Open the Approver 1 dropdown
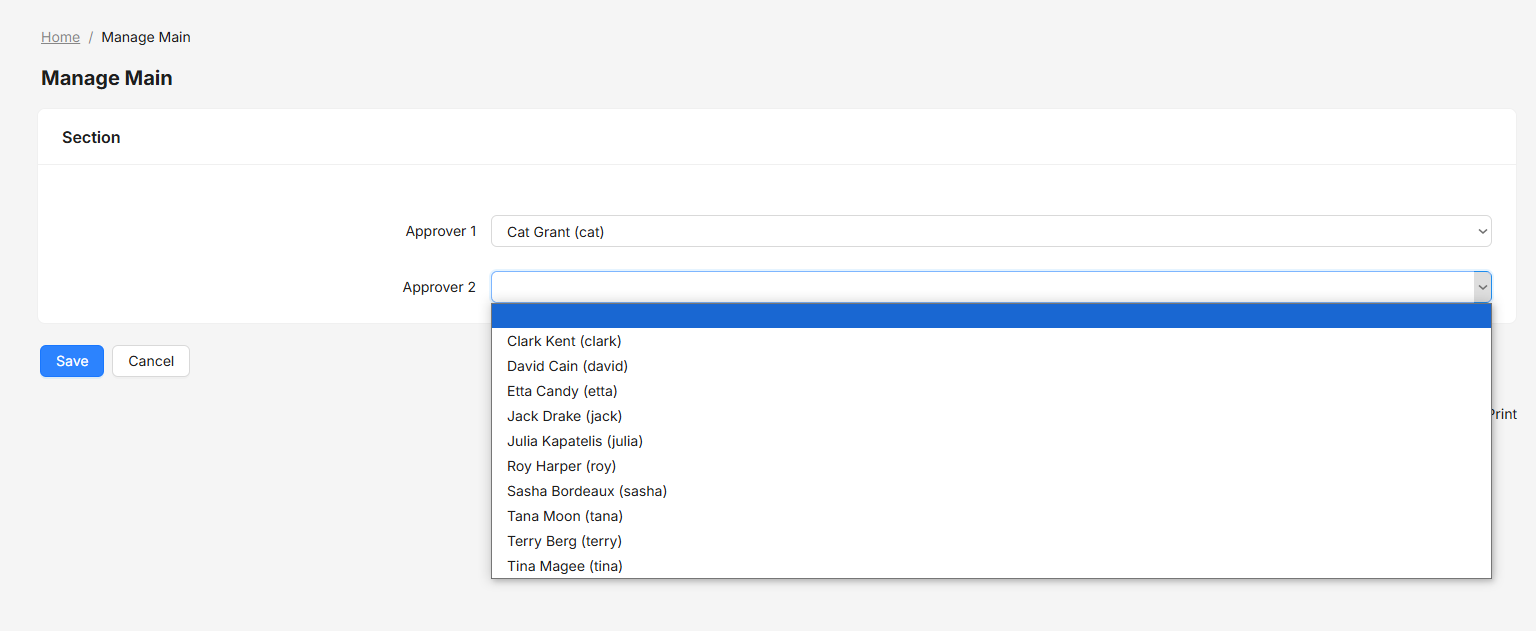 (x=991, y=231)
